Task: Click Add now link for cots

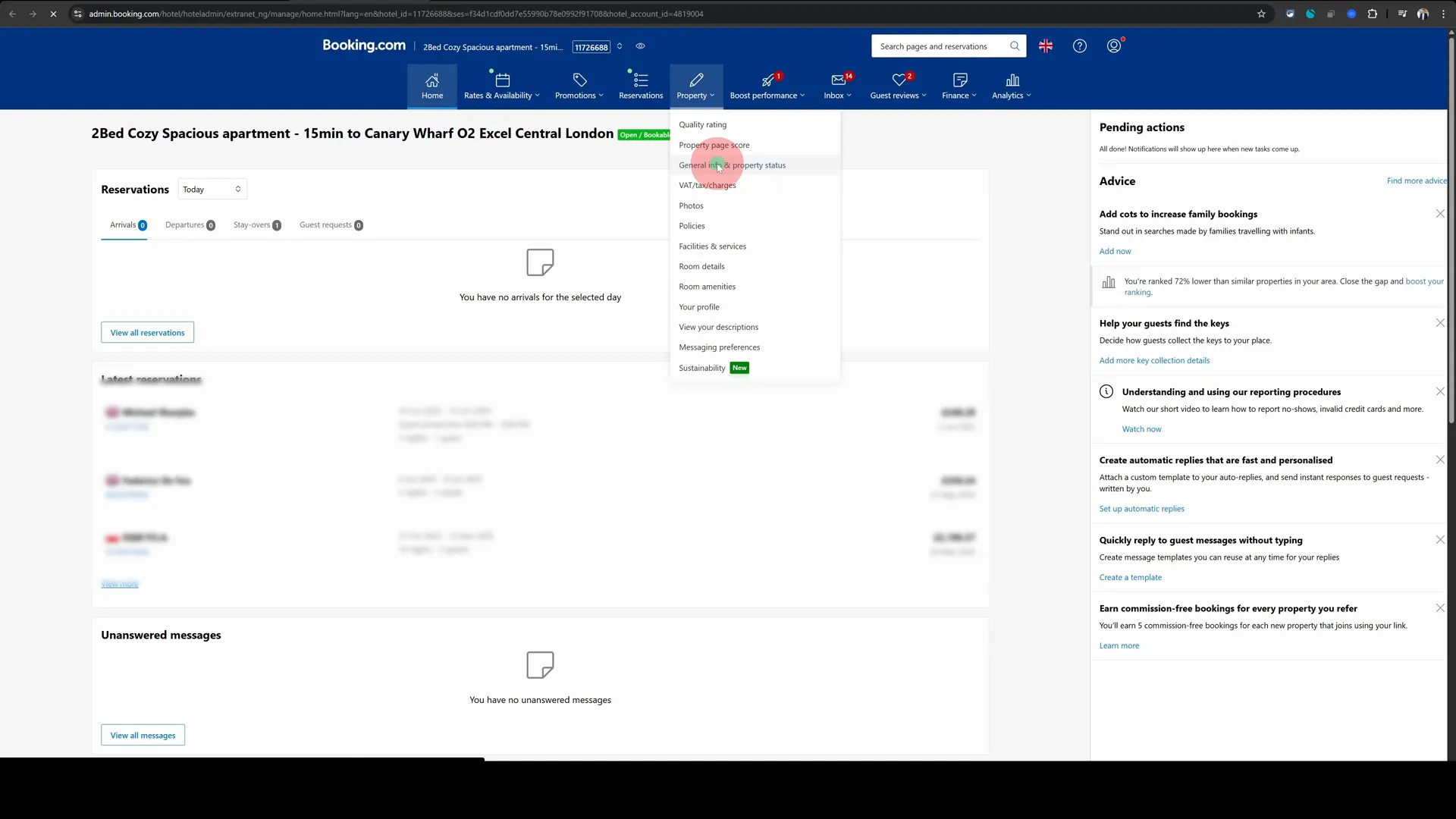Action: pos(1115,252)
